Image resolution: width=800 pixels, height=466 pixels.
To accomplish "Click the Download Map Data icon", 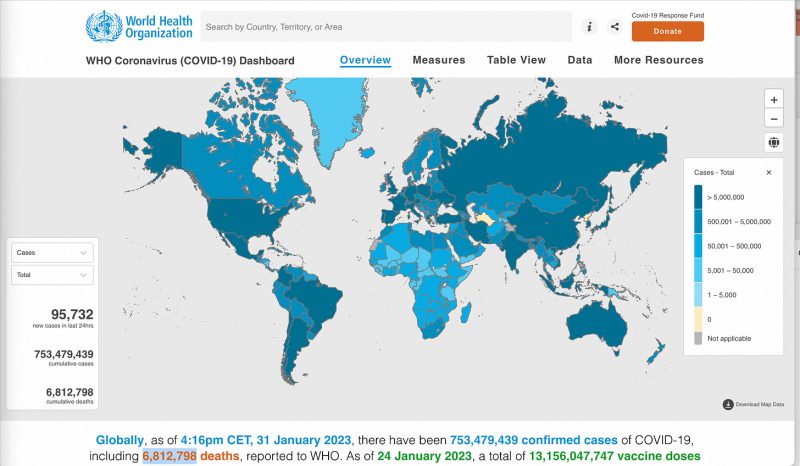I will click(728, 404).
